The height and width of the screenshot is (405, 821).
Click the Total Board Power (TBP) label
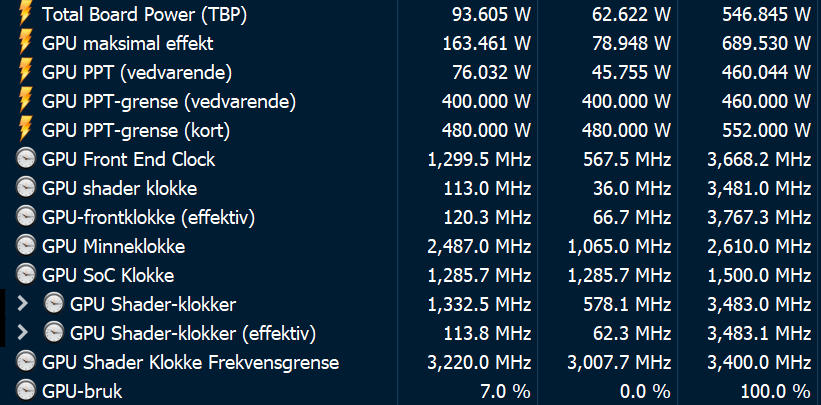point(145,14)
